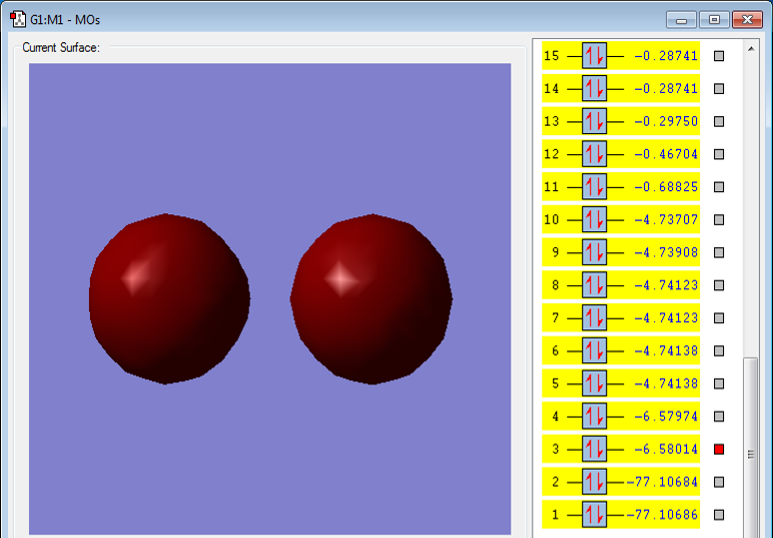
Task: Click the orbital number 10 label
Action: (x=551, y=219)
